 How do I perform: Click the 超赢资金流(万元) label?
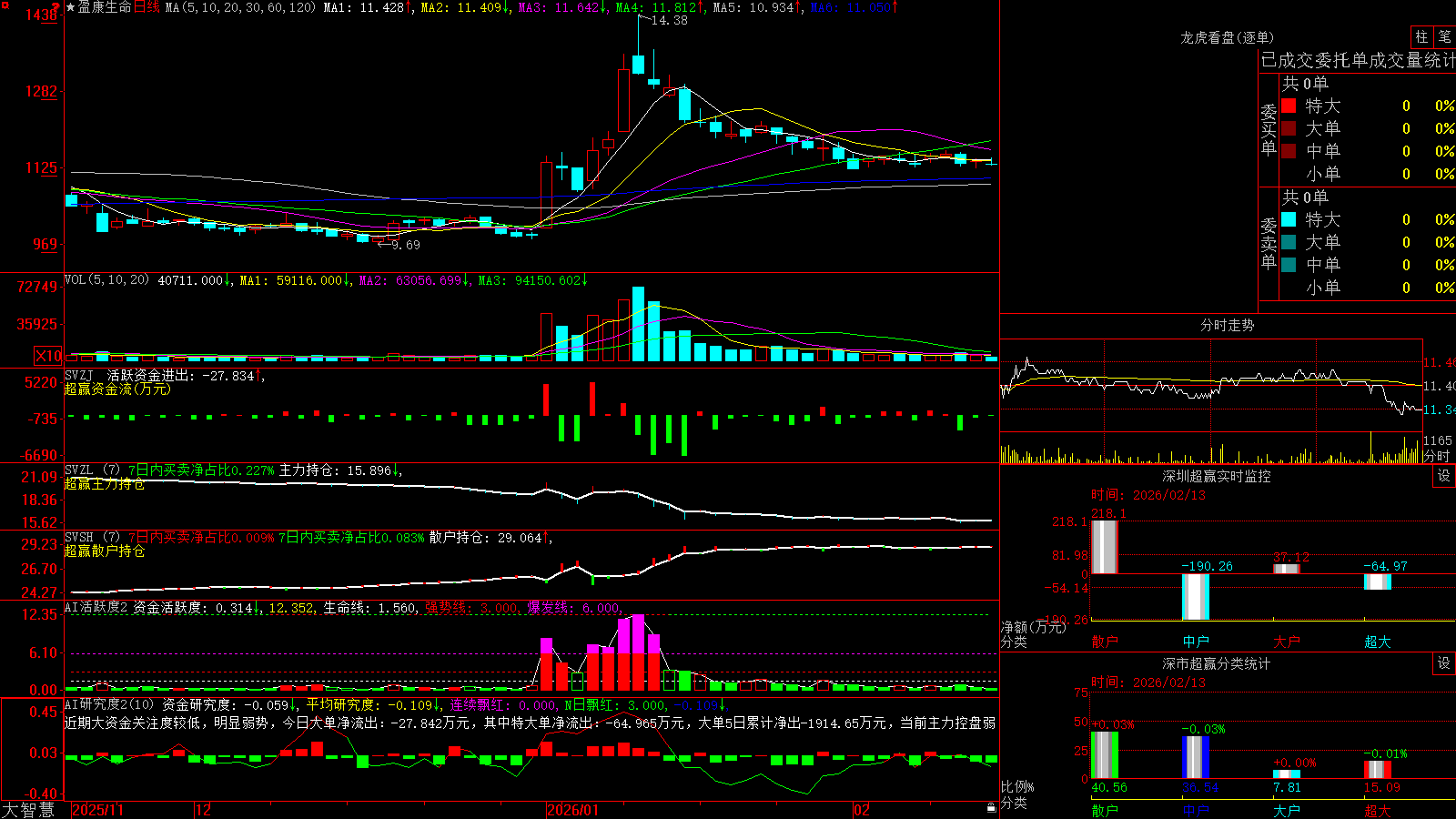point(117,389)
